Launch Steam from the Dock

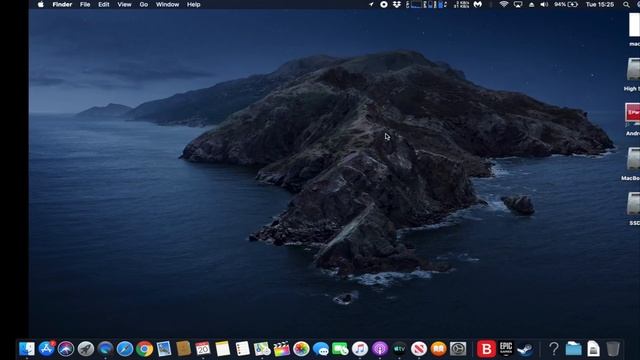(525, 349)
